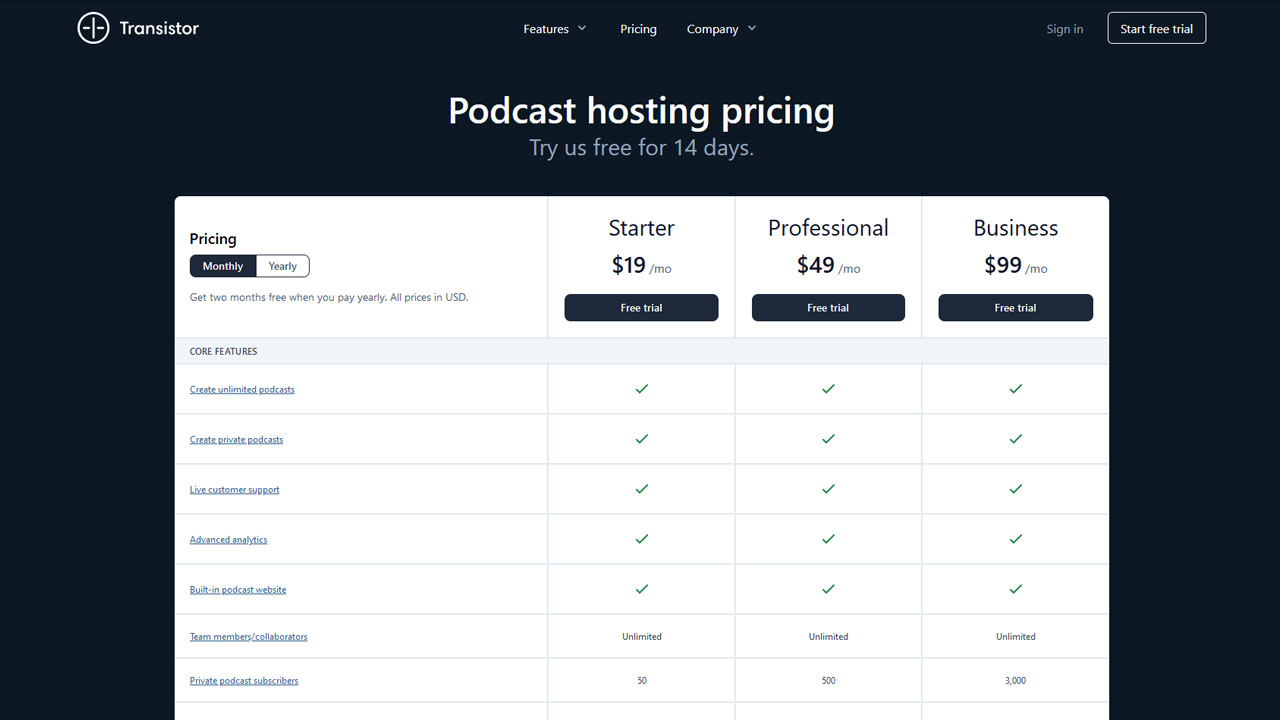Viewport: 1280px width, 720px height.
Task: Click Professional 'Unlimited' team members cell
Action: 828,636
